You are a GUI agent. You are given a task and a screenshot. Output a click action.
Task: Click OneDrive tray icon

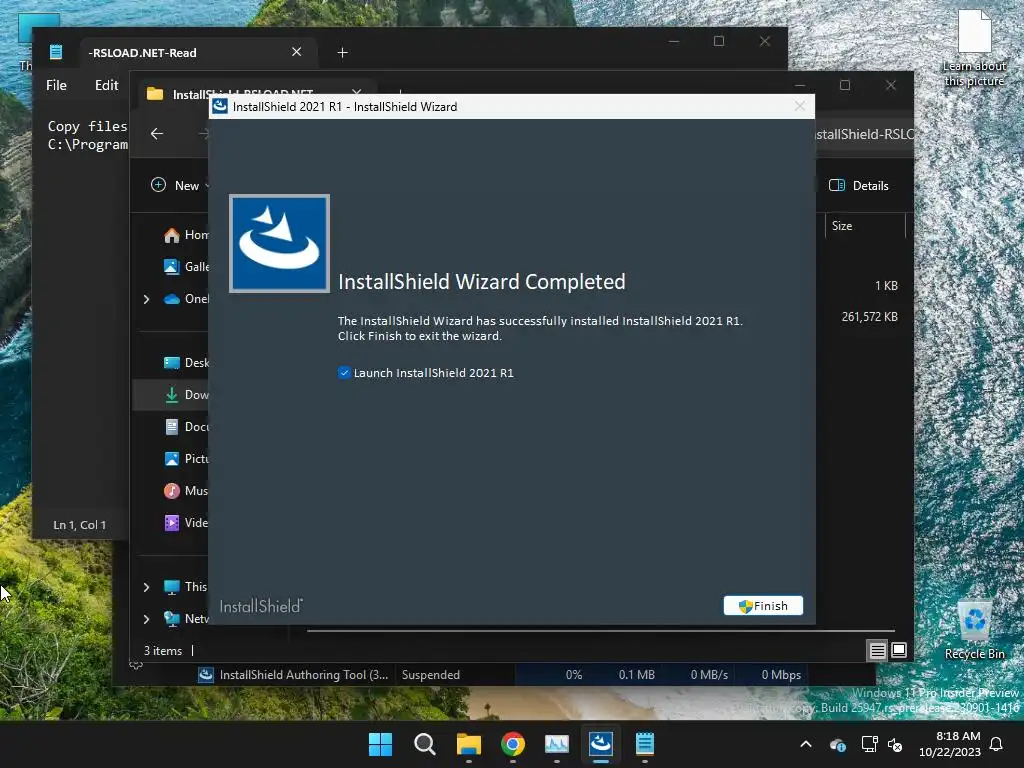coord(837,744)
